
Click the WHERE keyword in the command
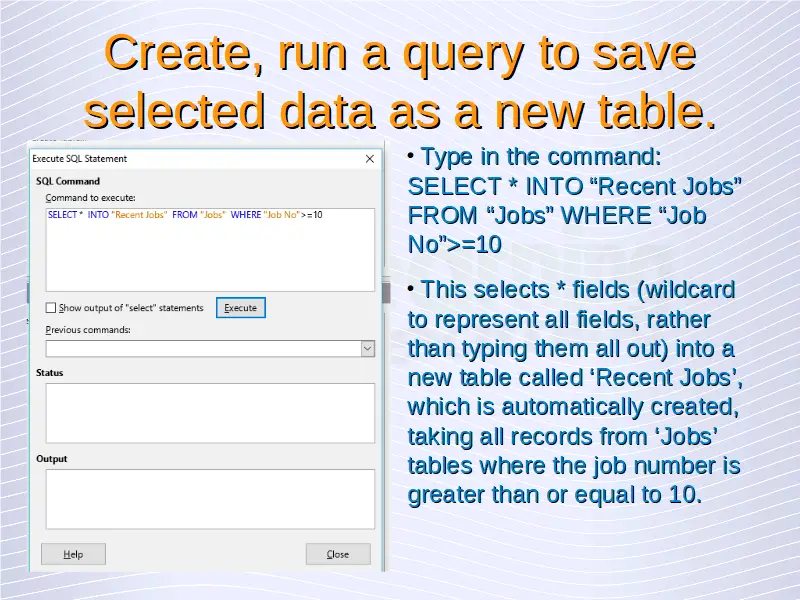coord(246,215)
